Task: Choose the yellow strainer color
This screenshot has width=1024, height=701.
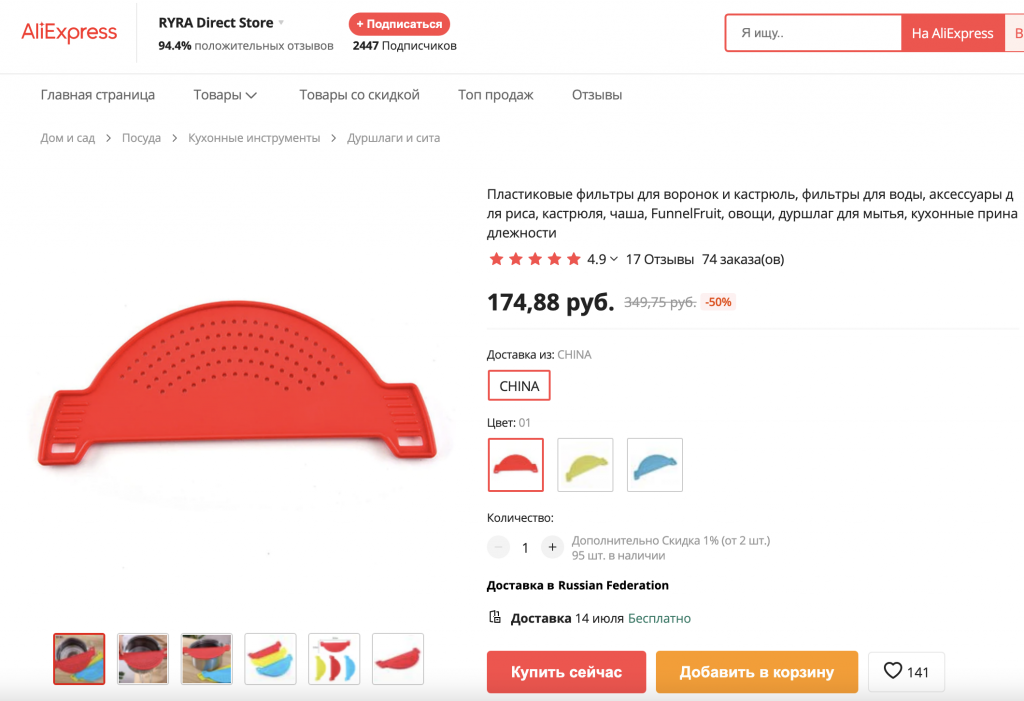Action: click(x=585, y=465)
